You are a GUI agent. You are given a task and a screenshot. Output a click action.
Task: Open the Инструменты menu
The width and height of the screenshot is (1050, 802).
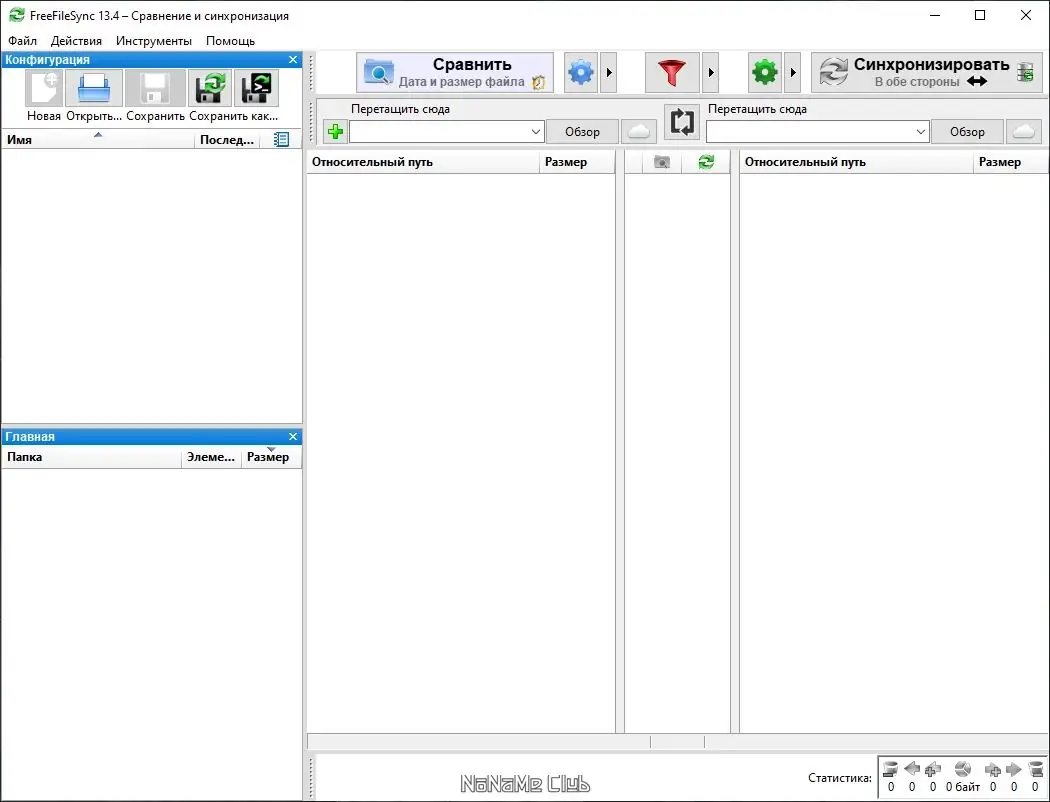pyautogui.click(x=154, y=41)
